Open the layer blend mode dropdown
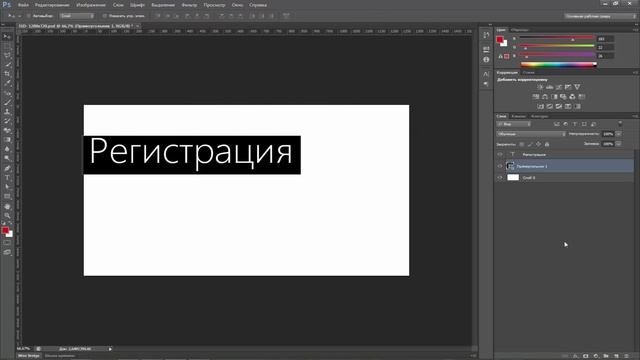Image resolution: width=640 pixels, height=360 pixels. (531, 134)
